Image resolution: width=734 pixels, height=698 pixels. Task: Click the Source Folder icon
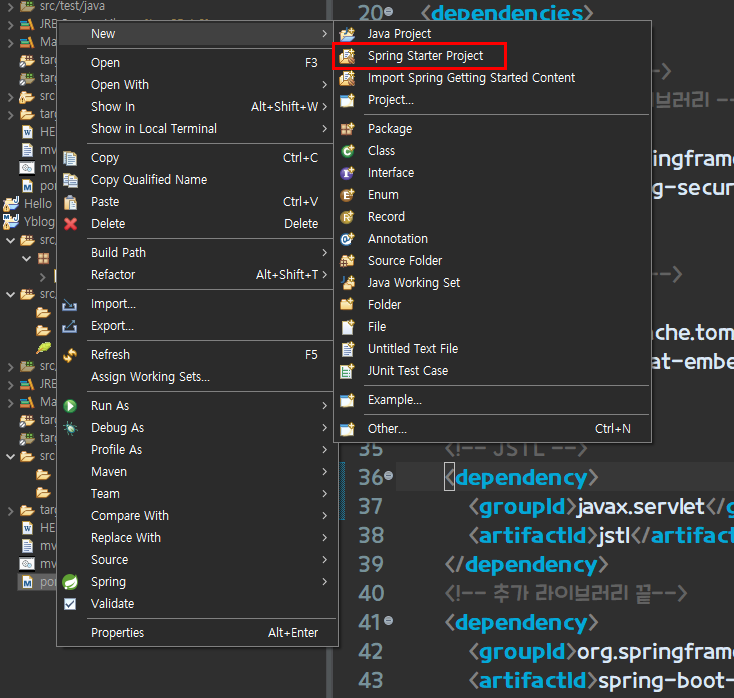pos(347,261)
